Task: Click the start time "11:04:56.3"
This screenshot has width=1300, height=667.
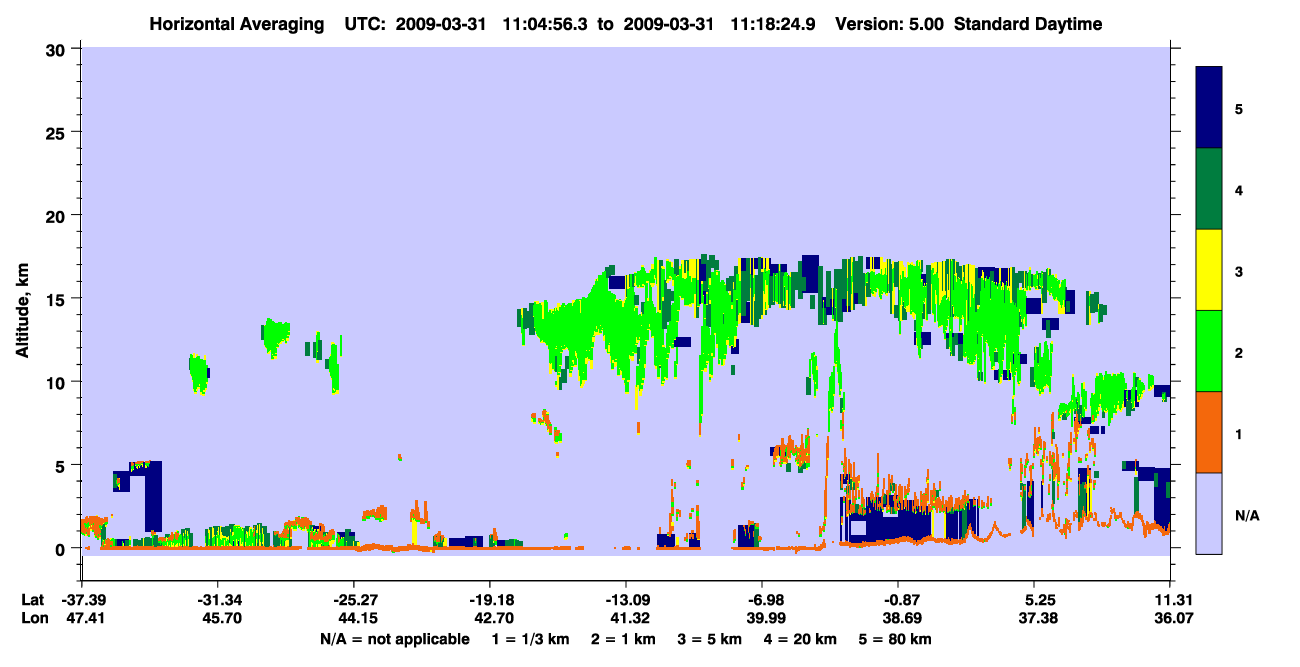Action: click(x=547, y=24)
